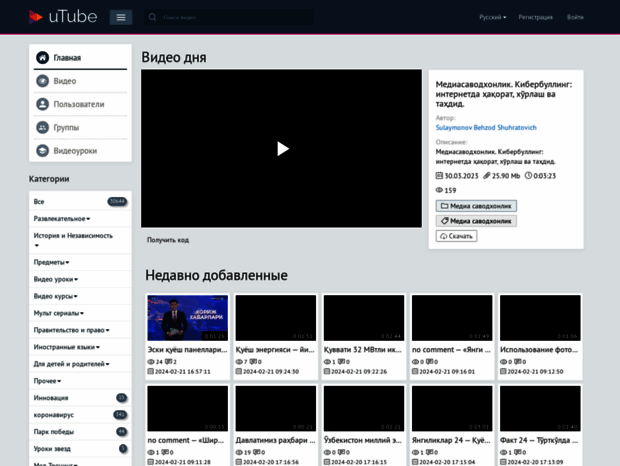Image resolution: width=620 pixels, height=466 pixels.
Task: Expand the Видео уроки category
Action: [x=57, y=279]
